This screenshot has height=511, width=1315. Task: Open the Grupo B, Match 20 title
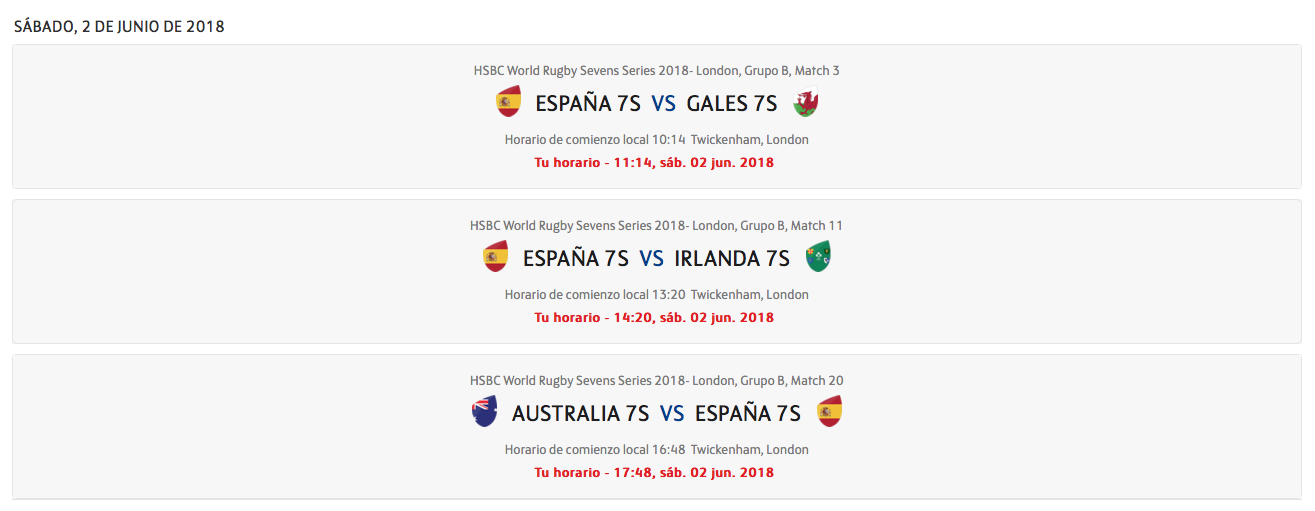[657, 380]
